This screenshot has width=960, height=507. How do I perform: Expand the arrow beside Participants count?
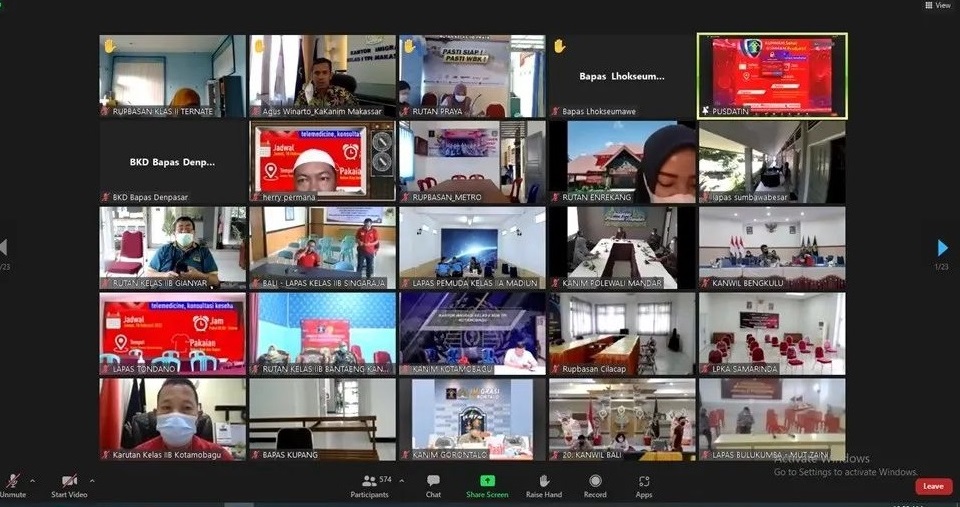(402, 481)
